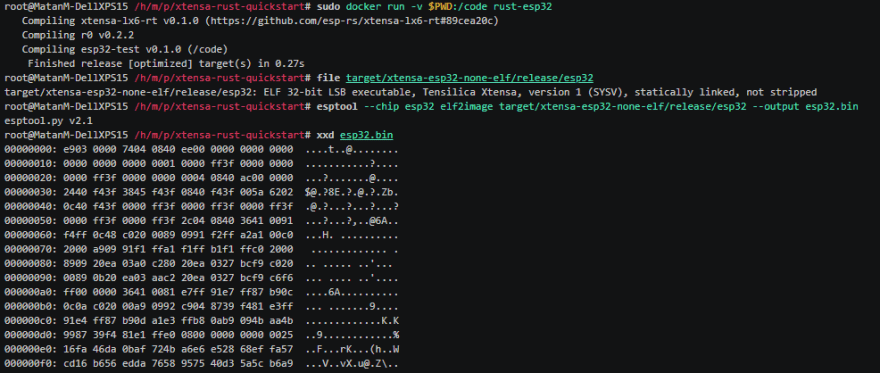Image resolution: width=880 pixels, height=373 pixels.
Task: Select the 'Compiling esp32-test v0.1.0 (/code)' line
Action: coord(125,49)
